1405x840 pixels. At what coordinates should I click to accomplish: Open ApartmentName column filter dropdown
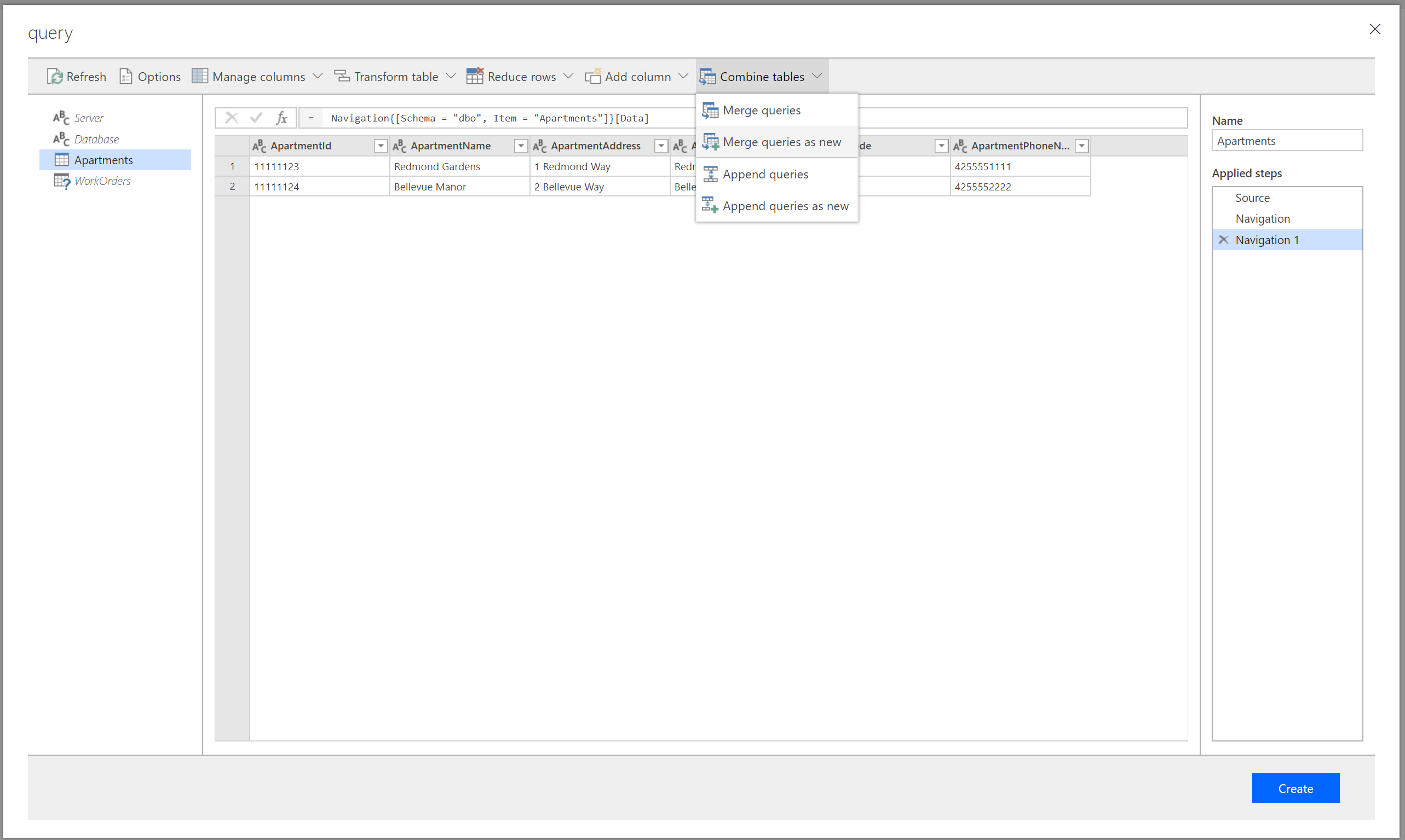pos(520,146)
